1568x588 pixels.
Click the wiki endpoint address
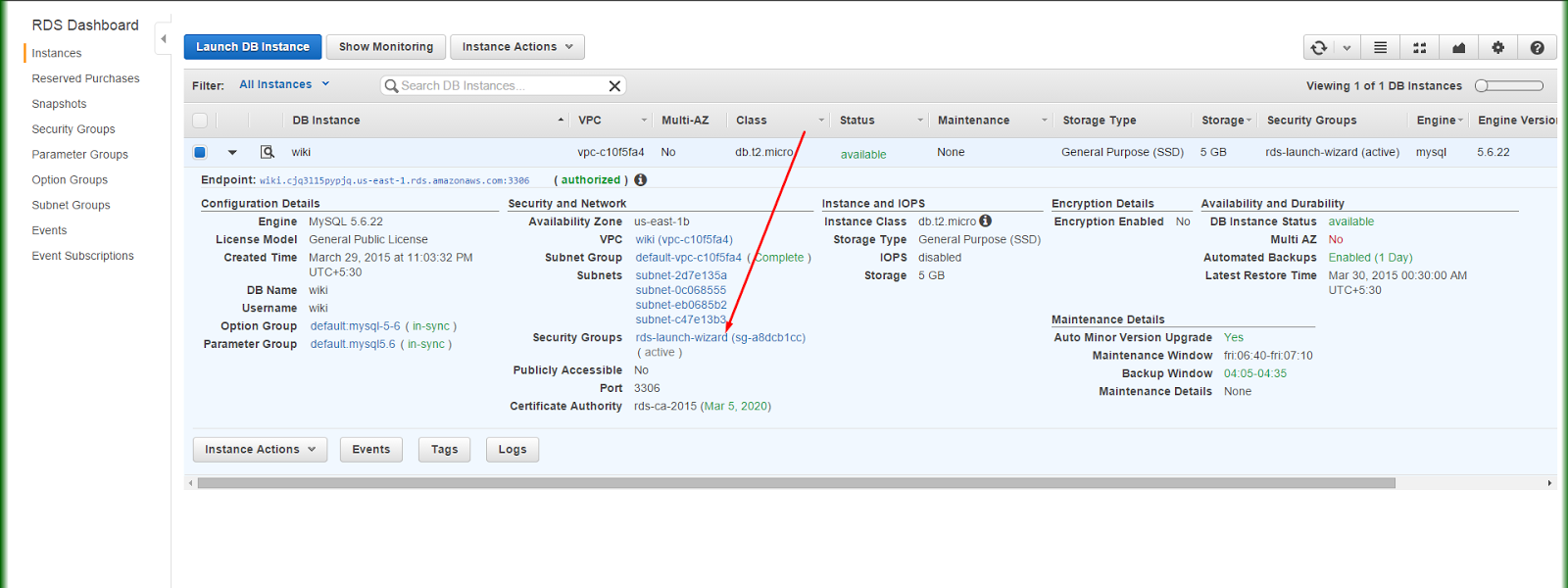[x=394, y=181]
